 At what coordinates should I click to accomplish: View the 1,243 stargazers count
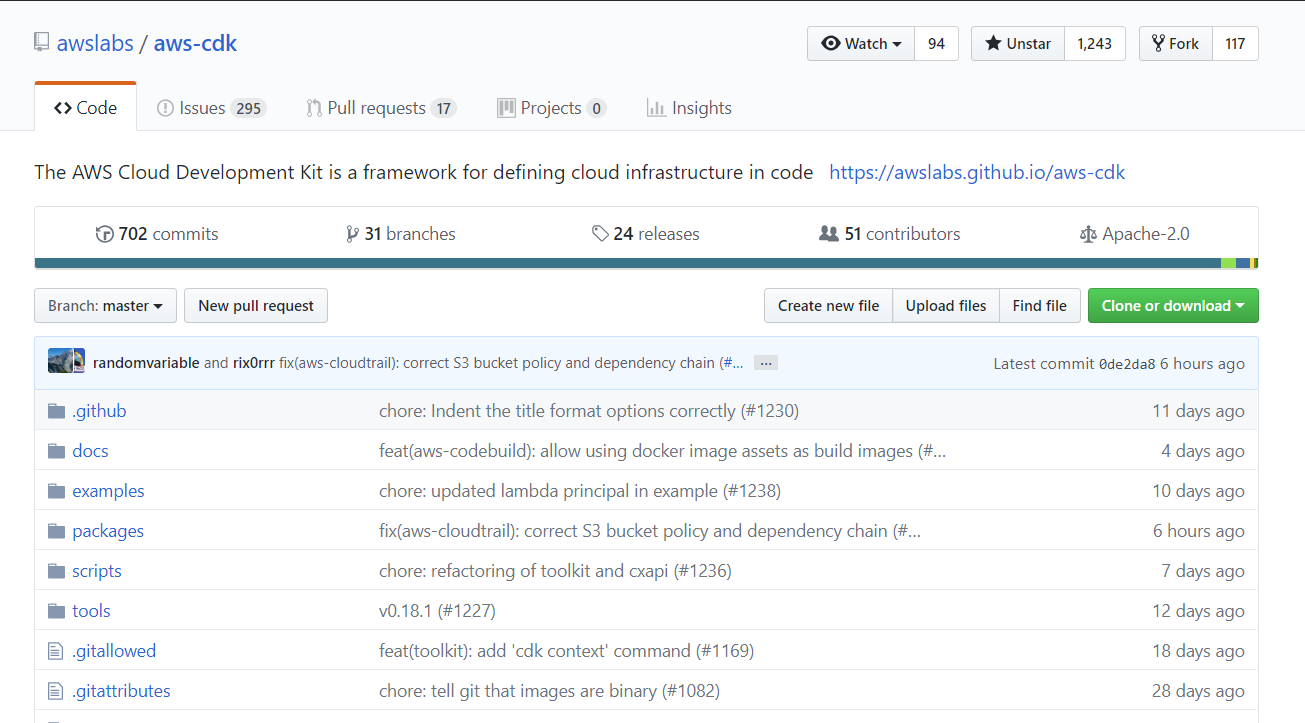coord(1095,44)
